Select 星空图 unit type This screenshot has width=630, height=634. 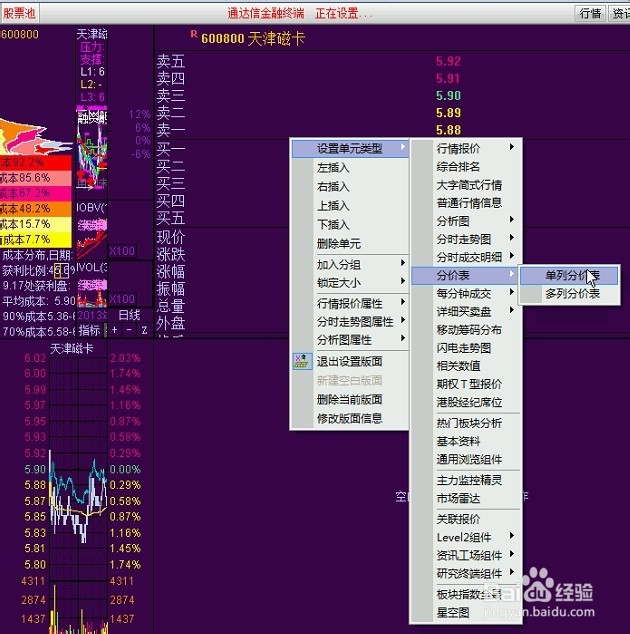coord(467,612)
